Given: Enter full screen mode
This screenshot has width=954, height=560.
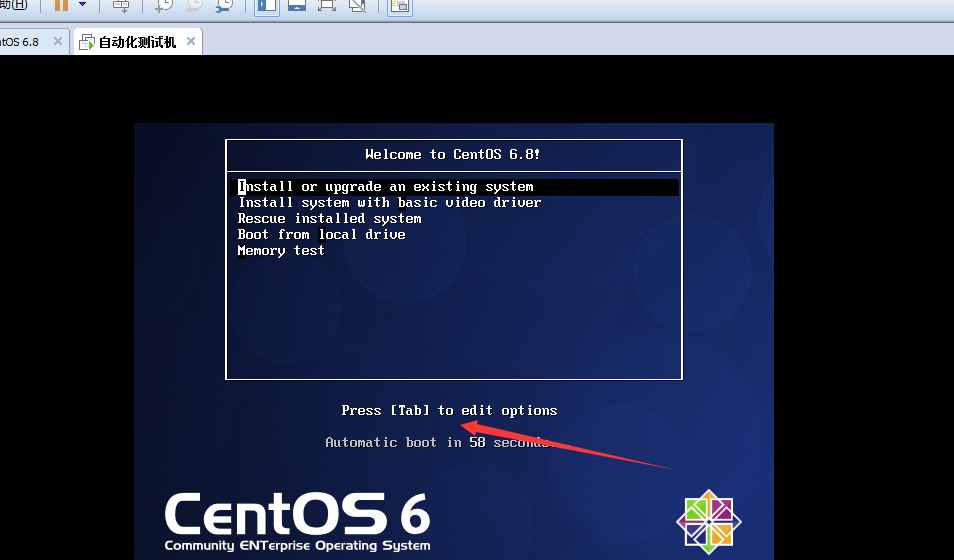Looking at the screenshot, I should pyautogui.click(x=327, y=6).
